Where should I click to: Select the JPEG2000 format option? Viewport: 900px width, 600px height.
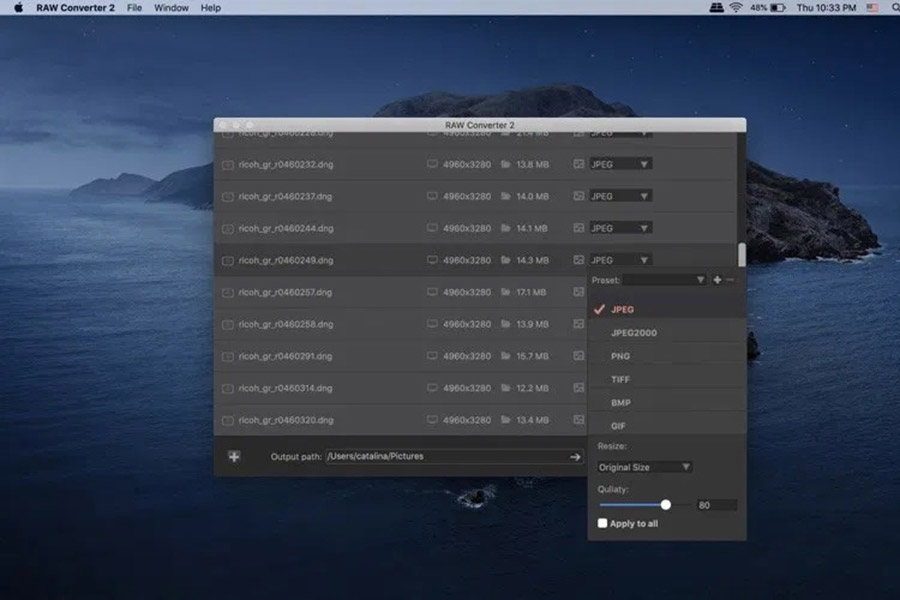pyautogui.click(x=633, y=332)
